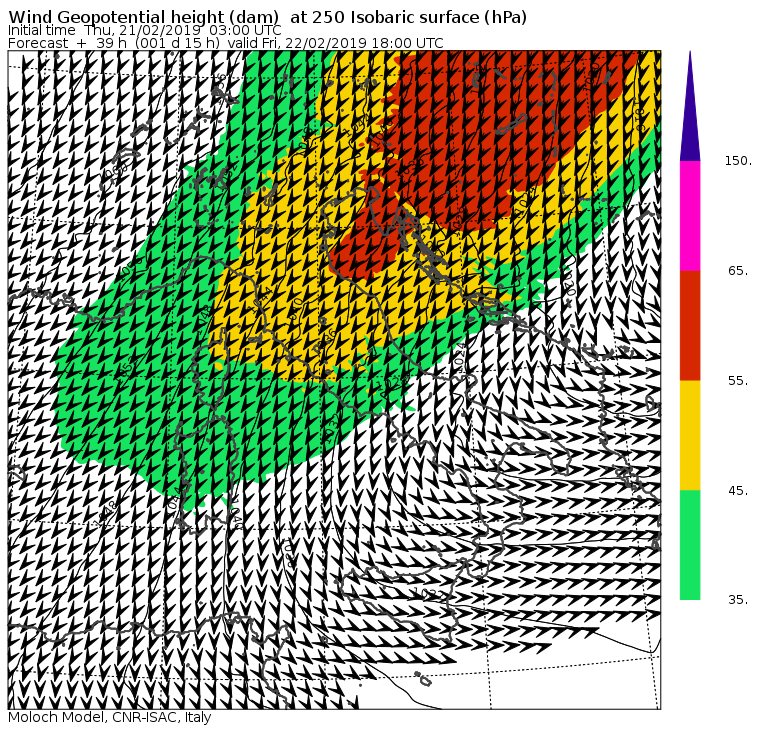The image size is (760, 731).
Task: Click the magenta 65-150 legend color band
Action: [690, 216]
